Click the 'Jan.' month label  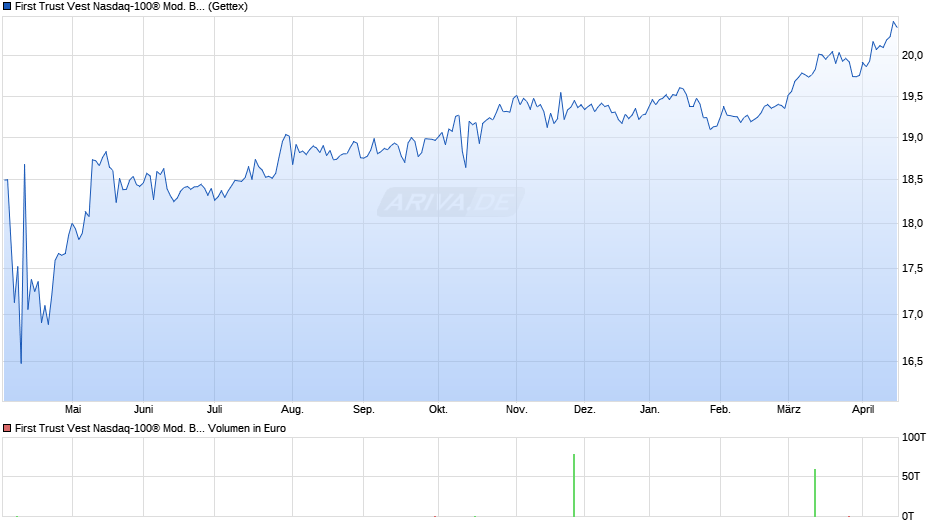tap(650, 409)
